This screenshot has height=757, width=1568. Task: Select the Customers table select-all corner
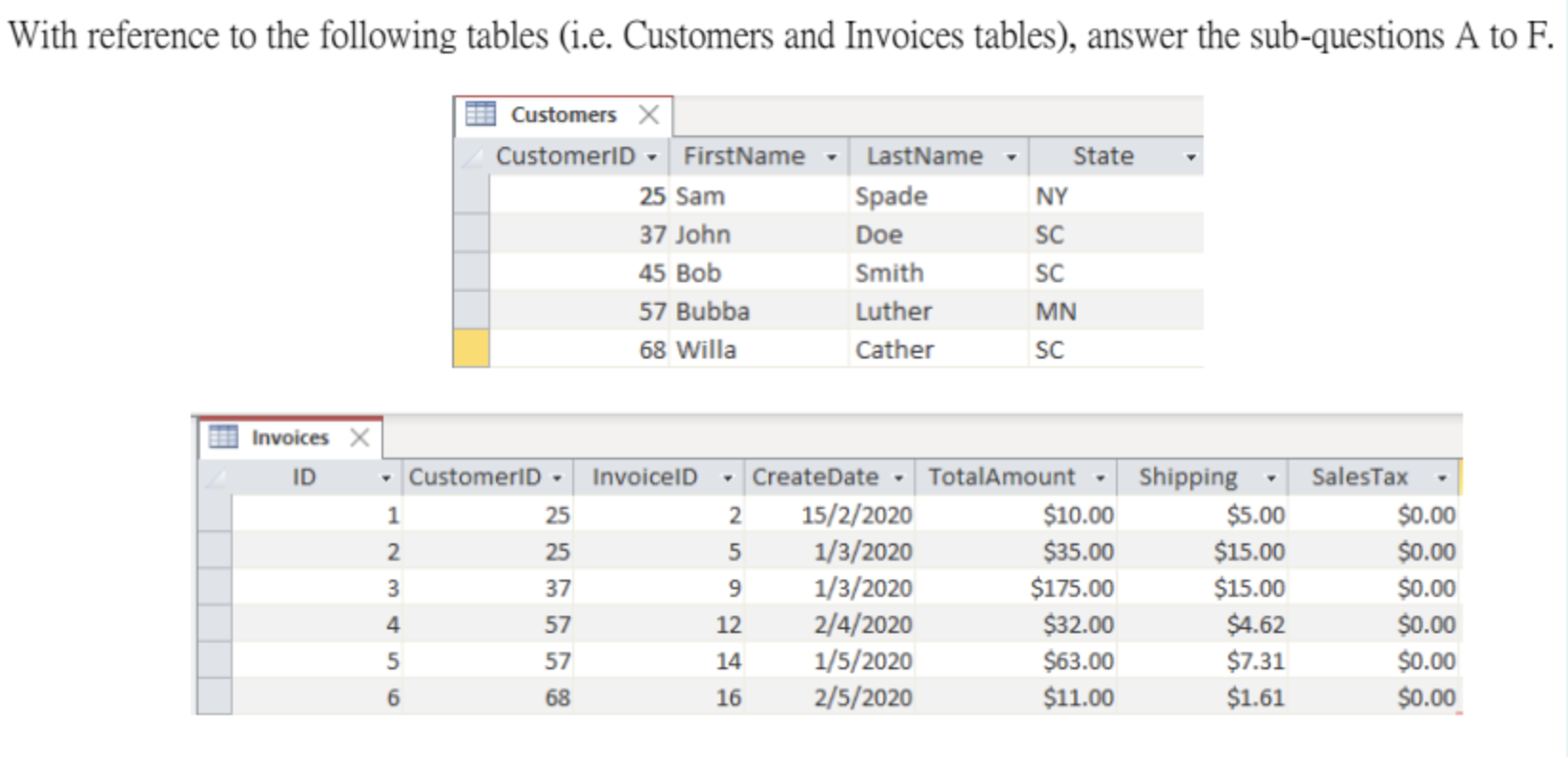471,156
